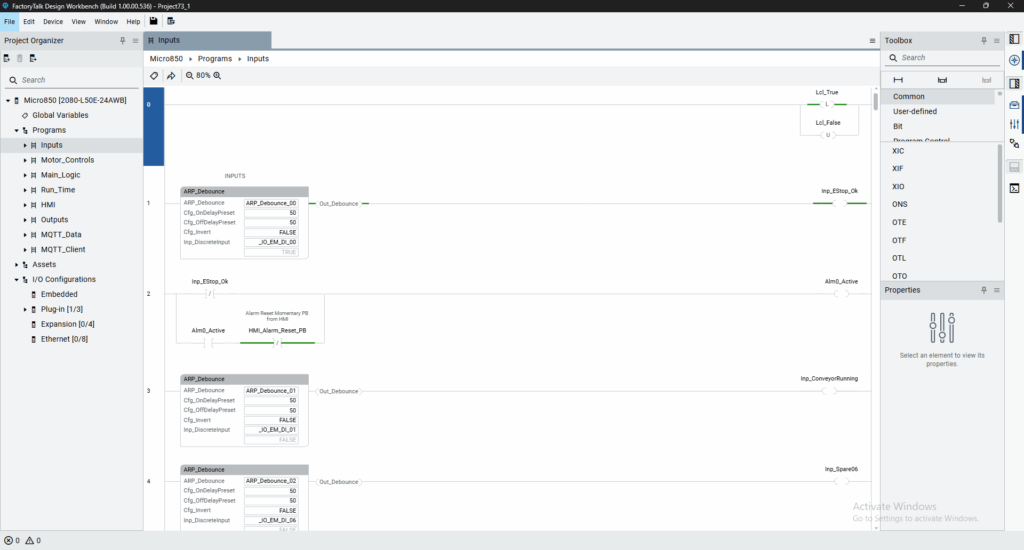Collapse the Micro850 controller tree node
Screen dimensions: 1024x550
click(x=8, y=101)
